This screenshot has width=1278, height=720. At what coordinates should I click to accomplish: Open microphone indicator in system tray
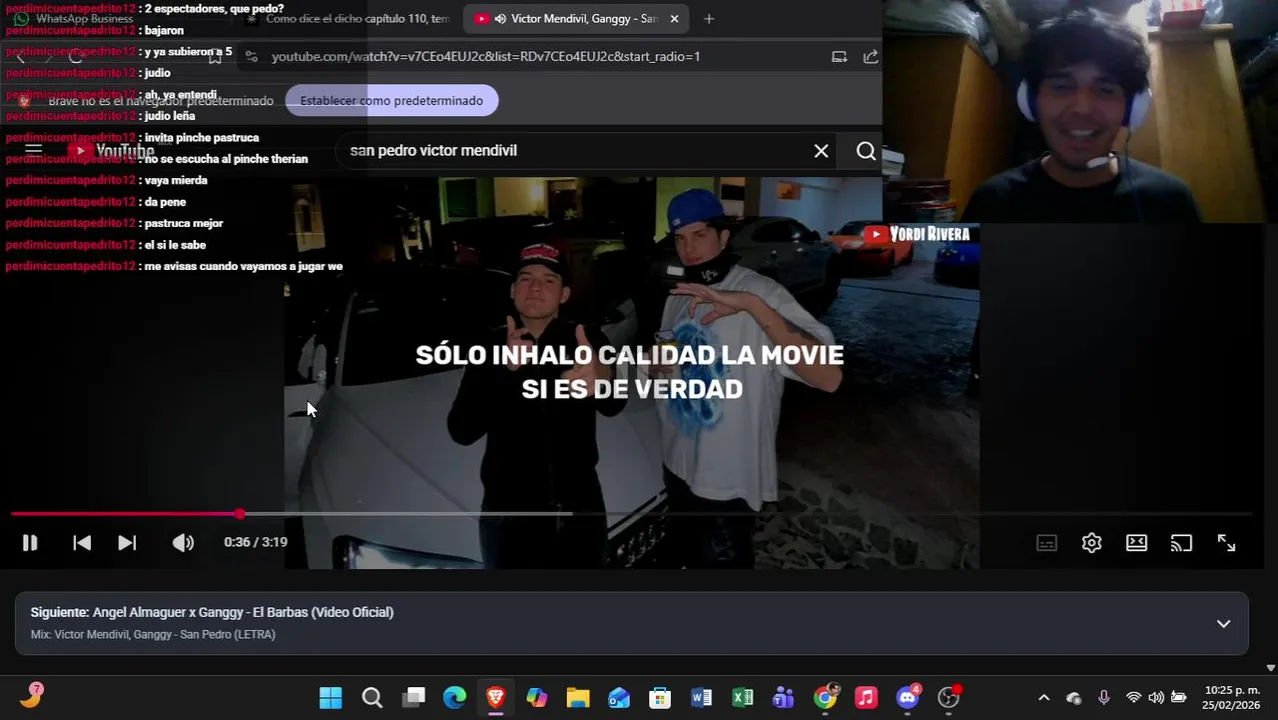(1104, 698)
